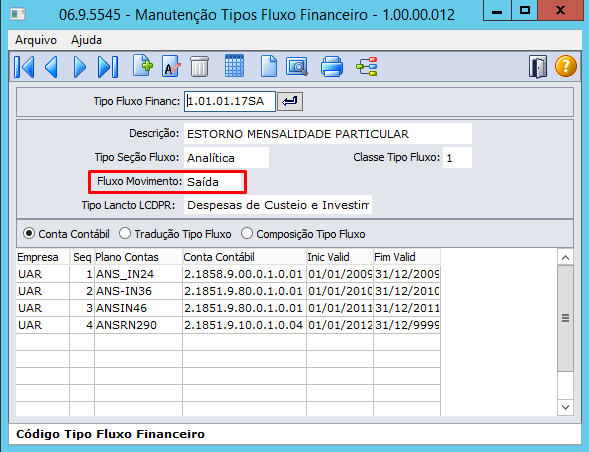Viewport: 589px width, 452px height.
Task: Click the Seq column header
Action: point(82,257)
